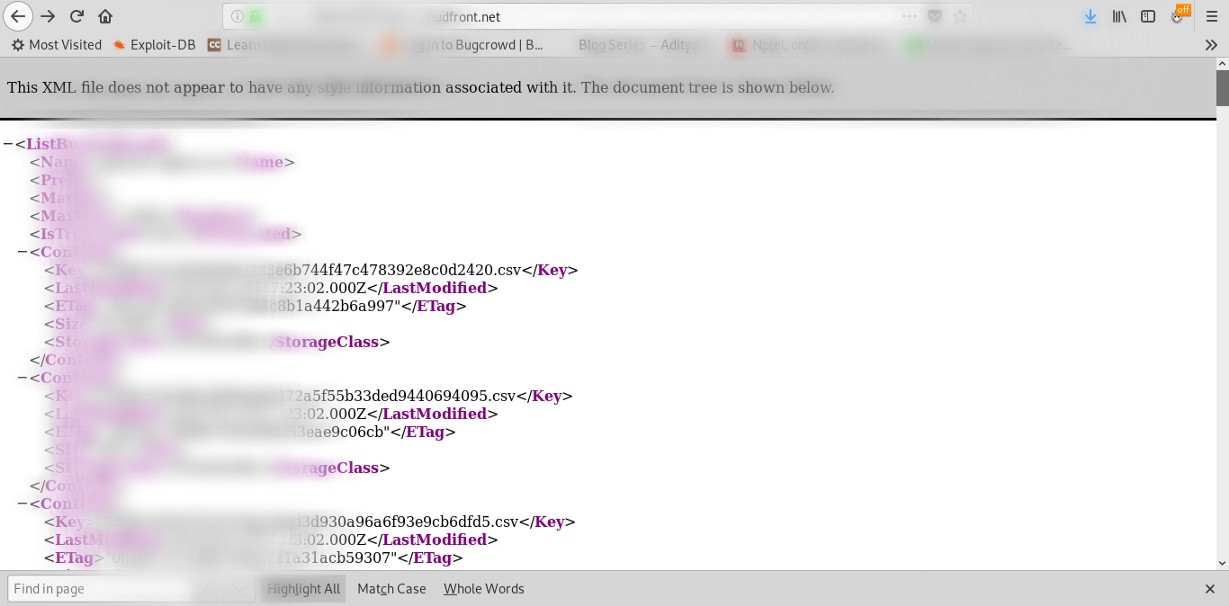Toggle the sidebar view
The image size is (1229, 606).
[1149, 16]
